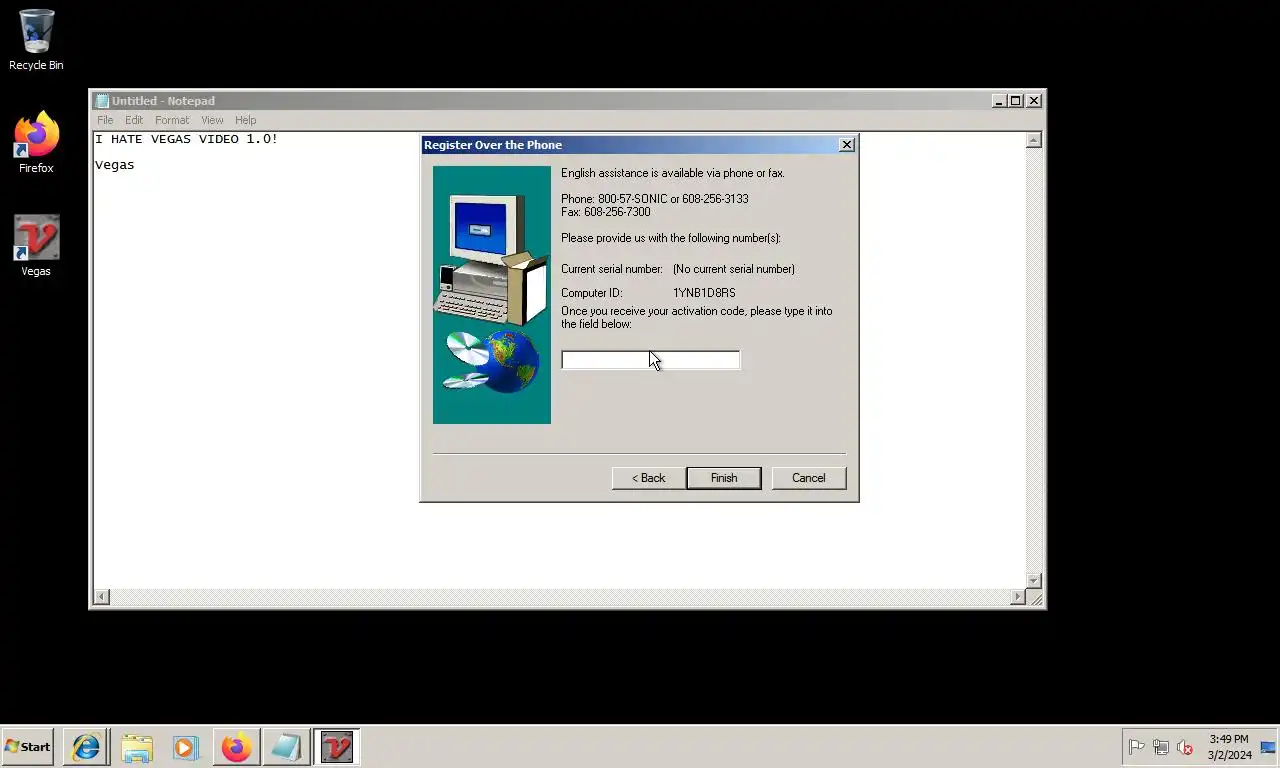This screenshot has width=1280, height=768.
Task: Click Notepad vertical scrollbar down arrow
Action: coord(1034,581)
